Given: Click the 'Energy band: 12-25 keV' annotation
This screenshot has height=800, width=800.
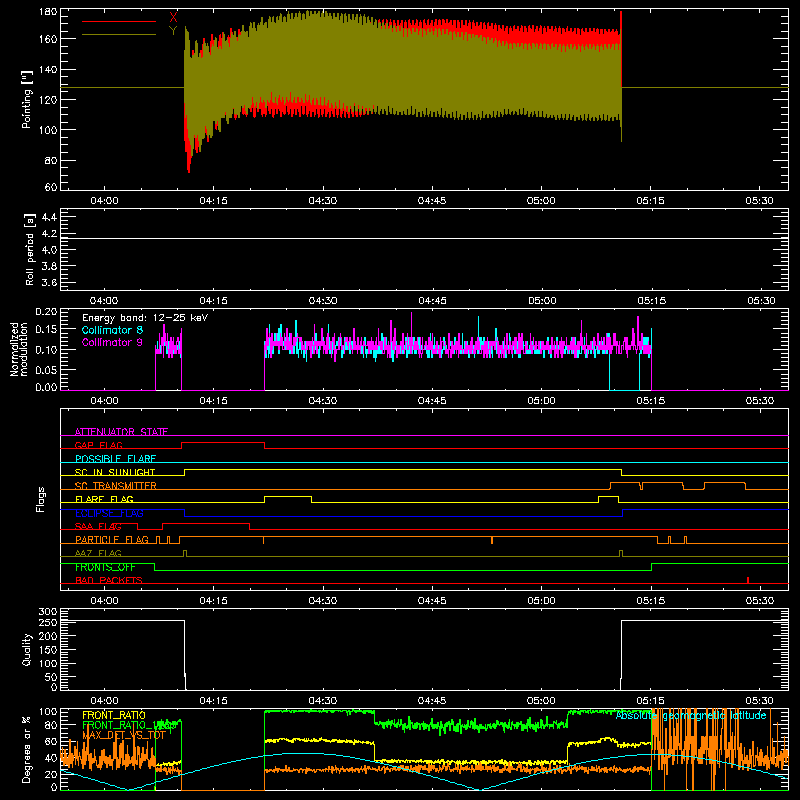Looking at the screenshot, I should pos(145,318).
